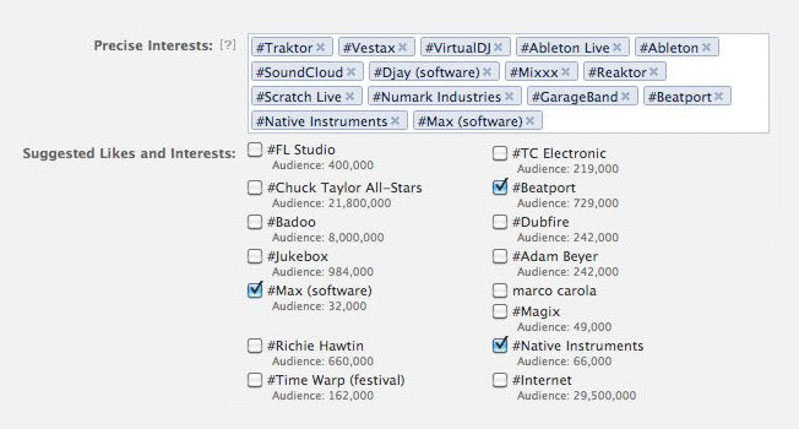Uncheck #Native Instruments suggestion
The image size is (799, 429).
[500, 346]
